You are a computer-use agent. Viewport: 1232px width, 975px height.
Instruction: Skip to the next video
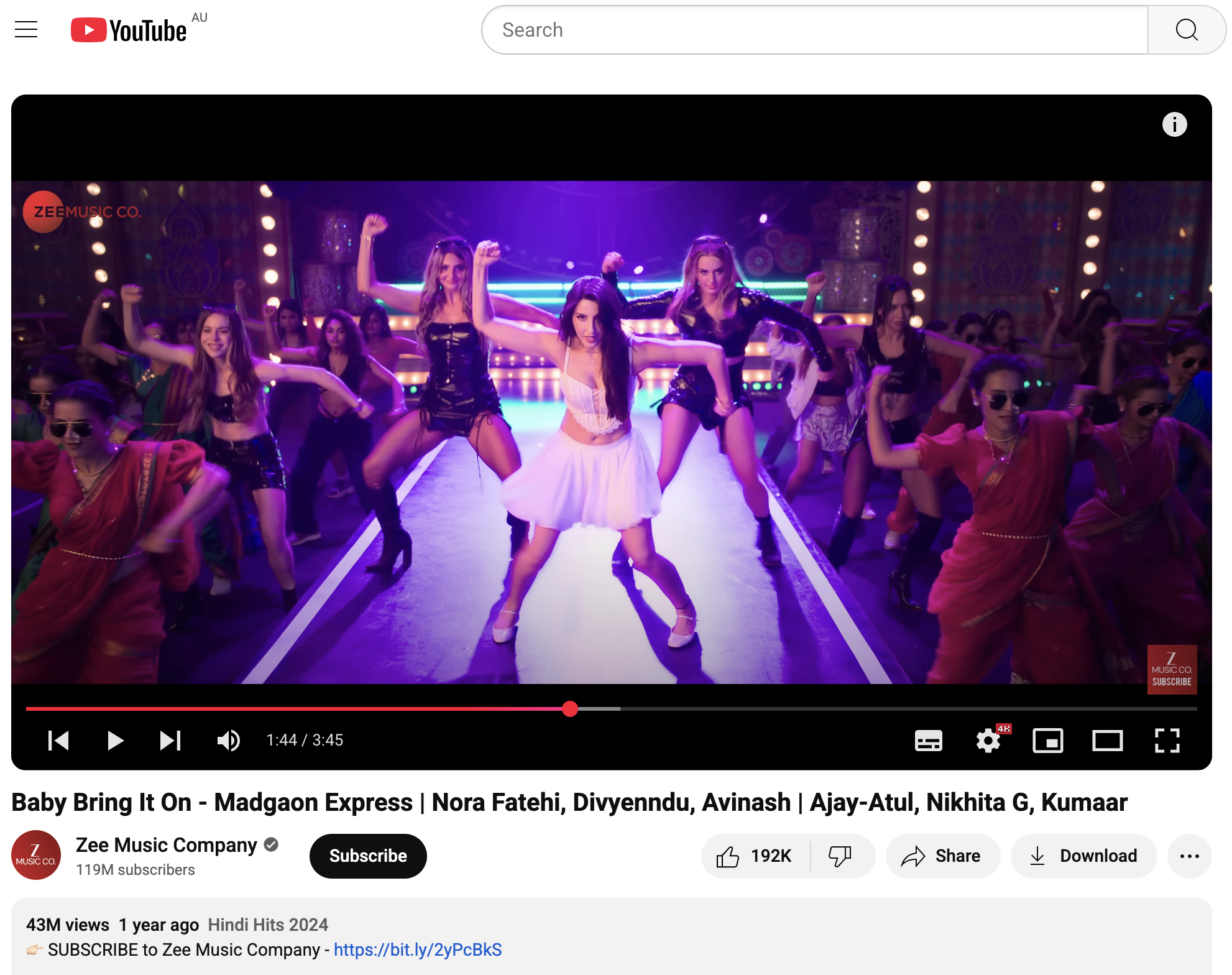(170, 740)
